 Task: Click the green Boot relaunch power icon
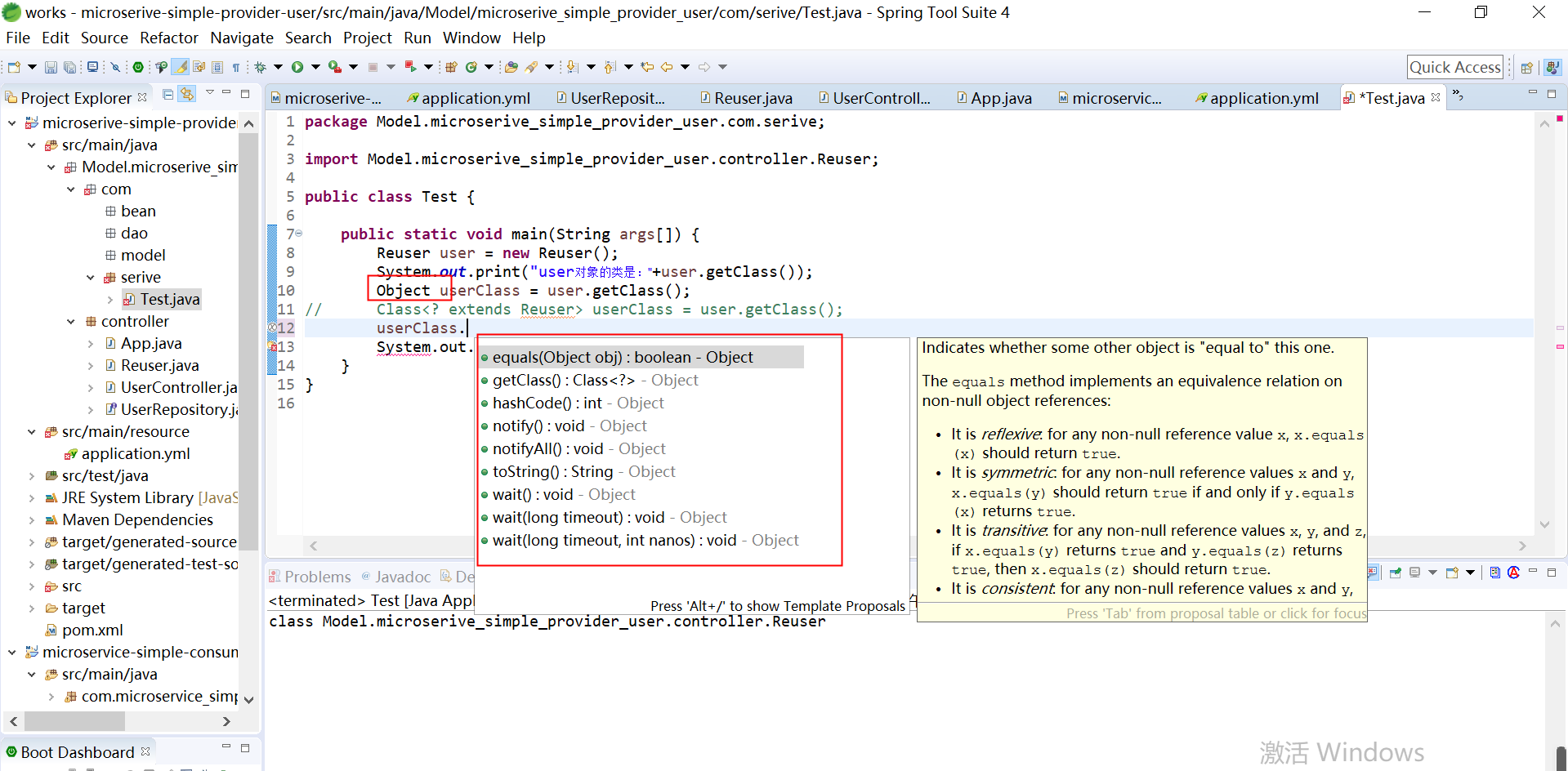pos(138,67)
